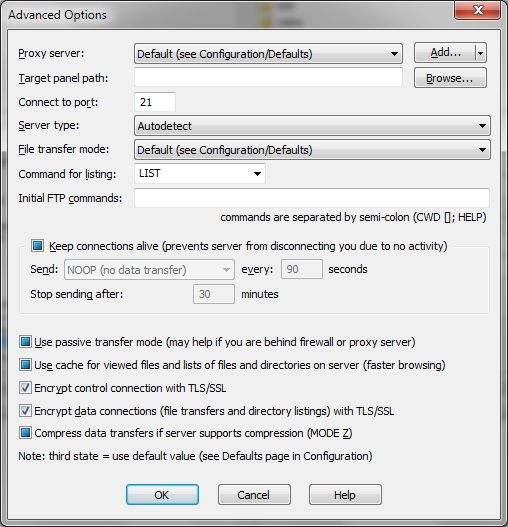Toggle Use passive transfer mode checkbox

coord(25,341)
